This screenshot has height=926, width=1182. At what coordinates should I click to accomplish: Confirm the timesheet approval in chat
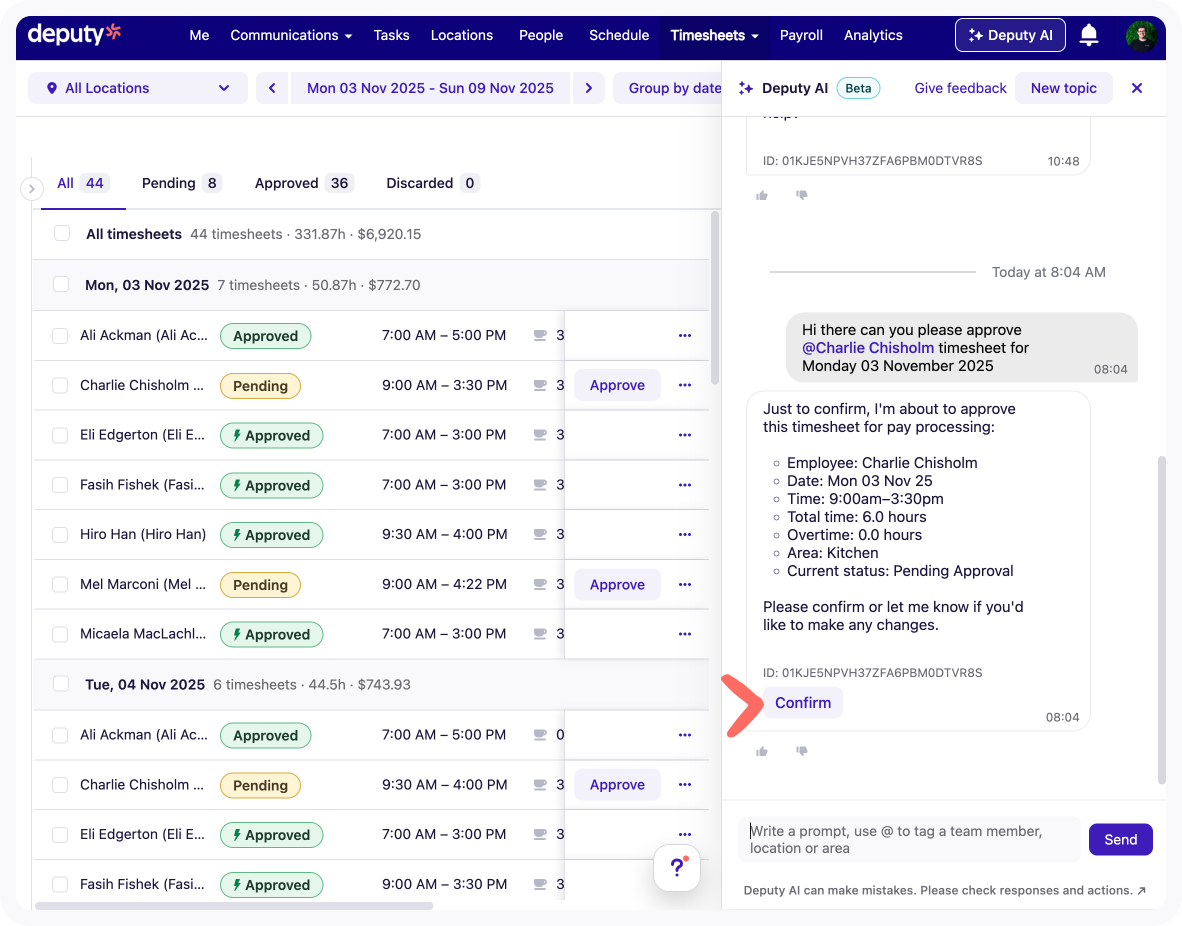click(x=802, y=703)
